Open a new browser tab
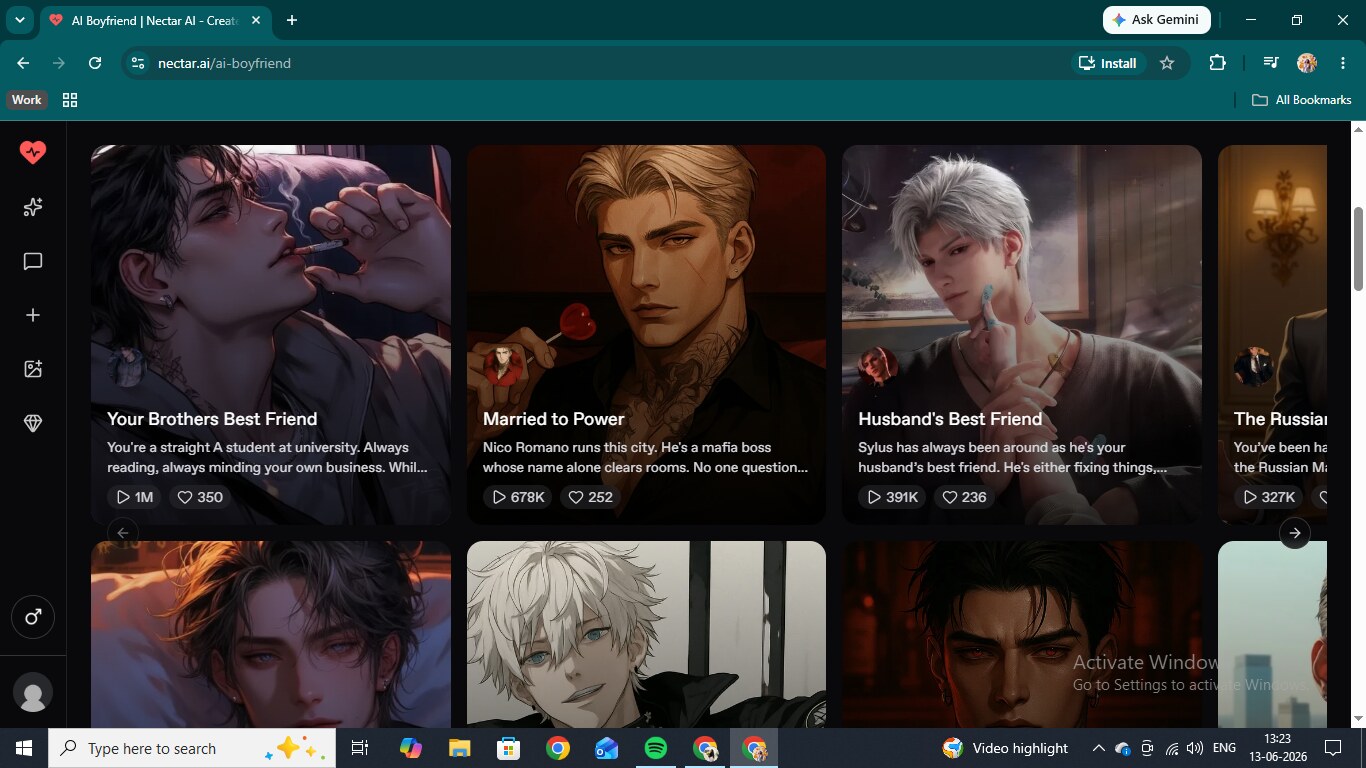Screen dimensions: 1366x768 click(x=292, y=20)
